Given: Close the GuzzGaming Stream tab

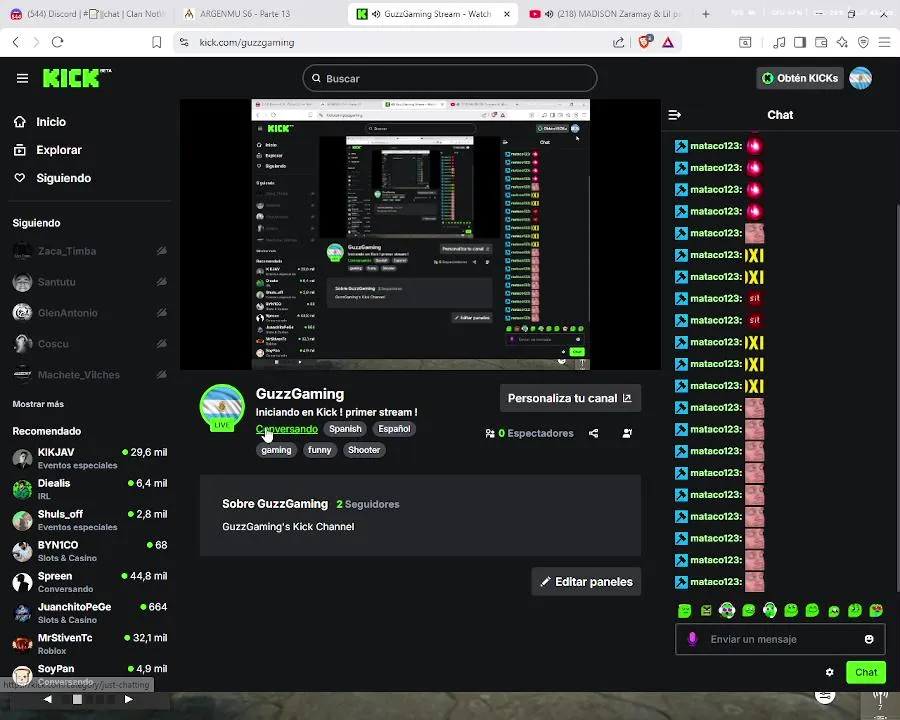Looking at the screenshot, I should 507,14.
